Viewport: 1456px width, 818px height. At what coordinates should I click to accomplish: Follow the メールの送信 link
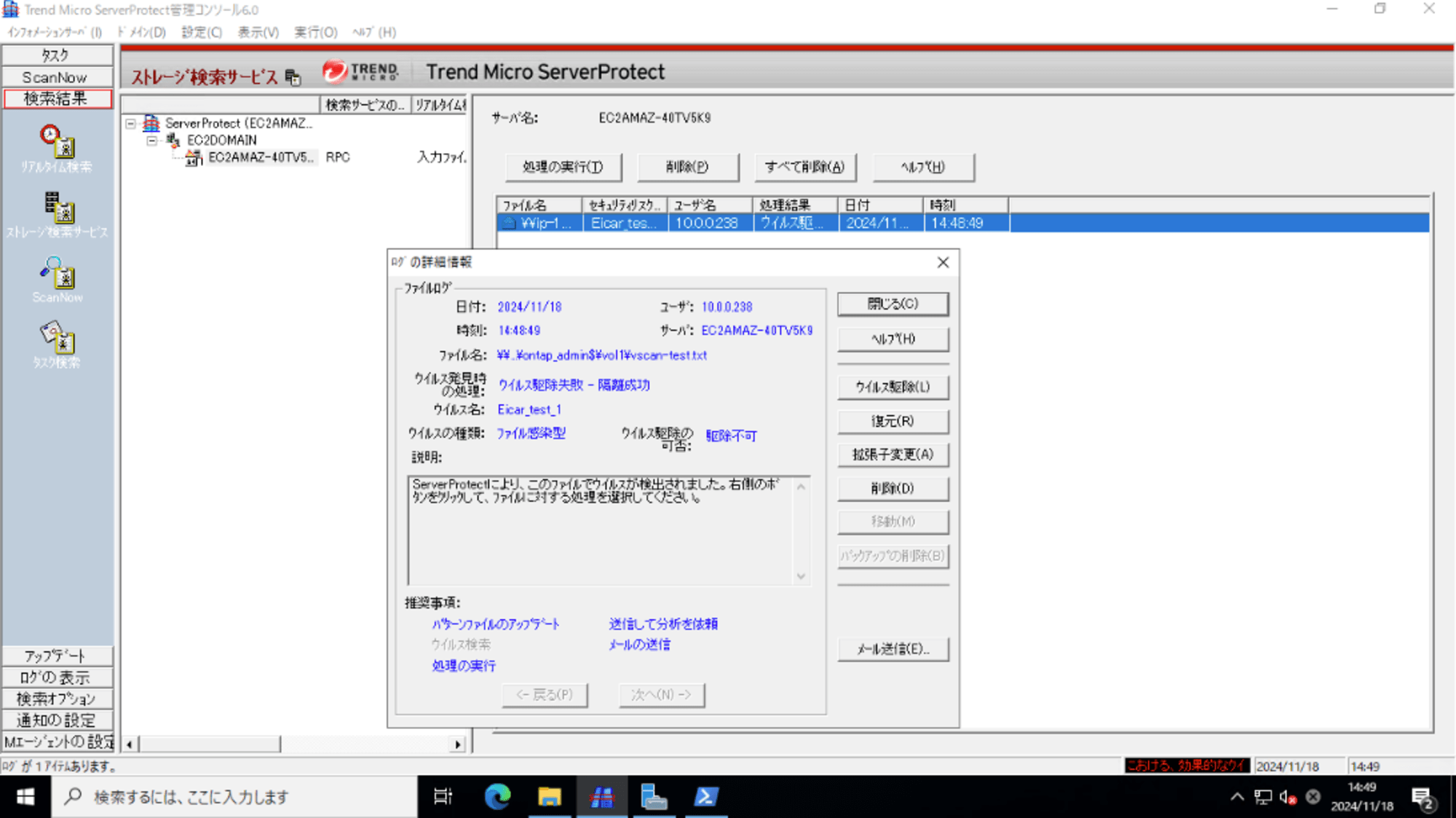click(x=639, y=645)
